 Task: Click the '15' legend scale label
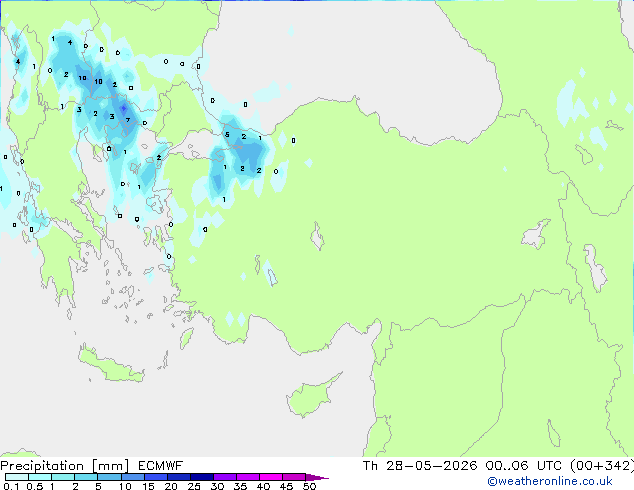click(148, 486)
